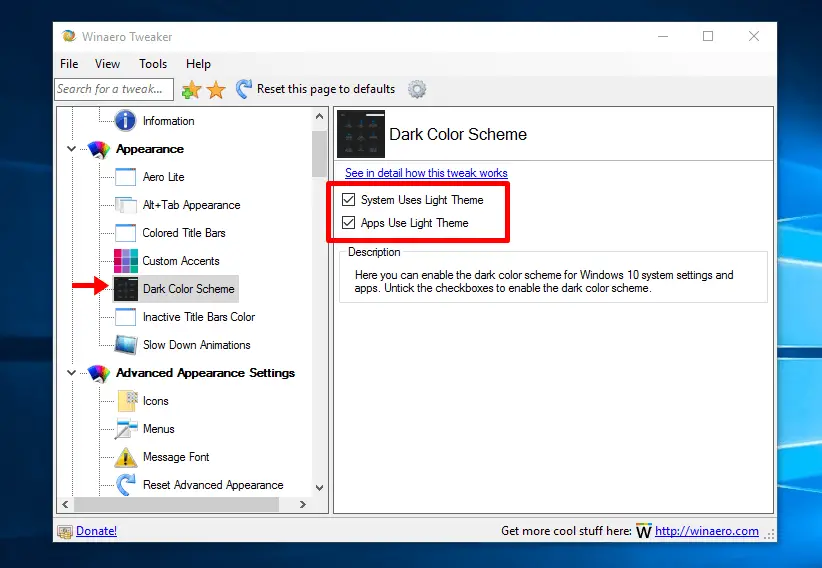
Task: Open See in detail how this tweak works link
Action: (426, 173)
